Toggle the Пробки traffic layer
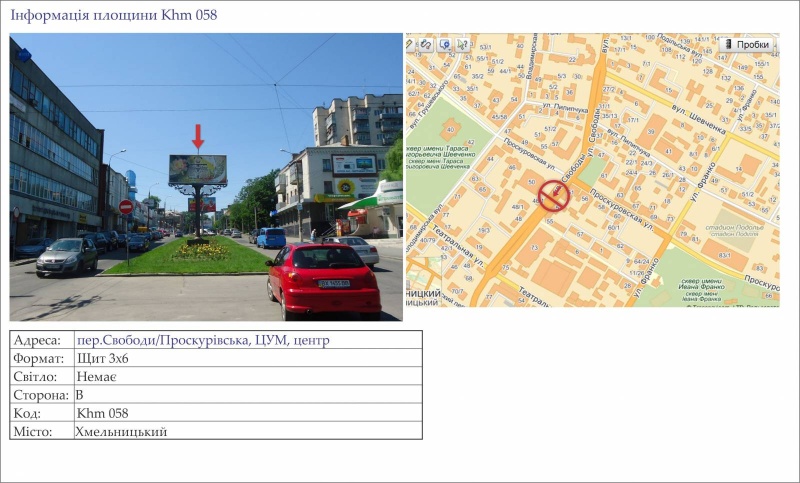Image resolution: width=800 pixels, height=483 pixels. click(746, 45)
